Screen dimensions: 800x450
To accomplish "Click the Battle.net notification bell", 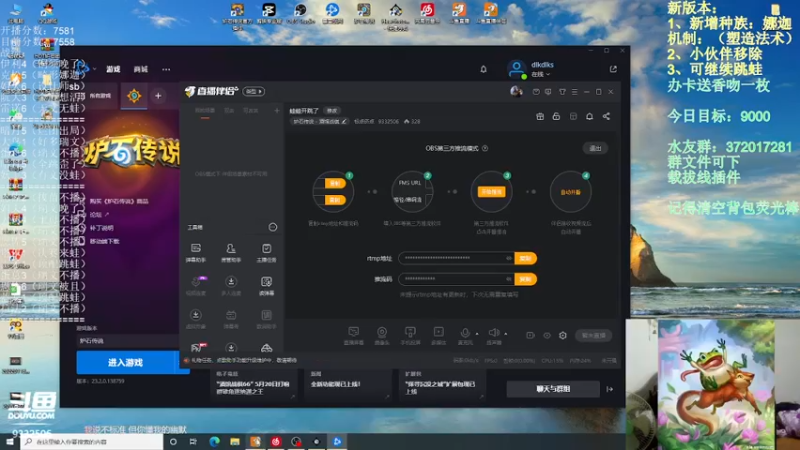I will (483, 69).
